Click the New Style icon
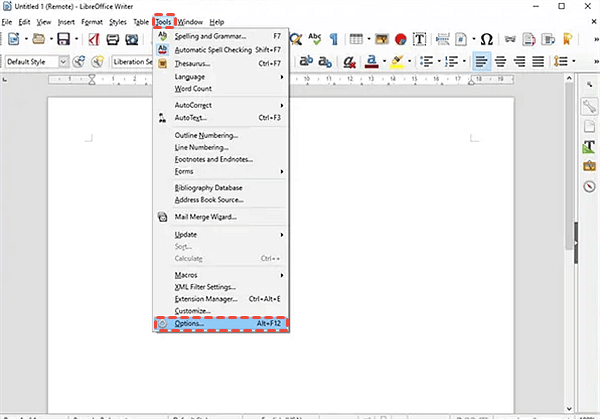Image resolution: width=600 pixels, height=419 pixels. point(98,62)
